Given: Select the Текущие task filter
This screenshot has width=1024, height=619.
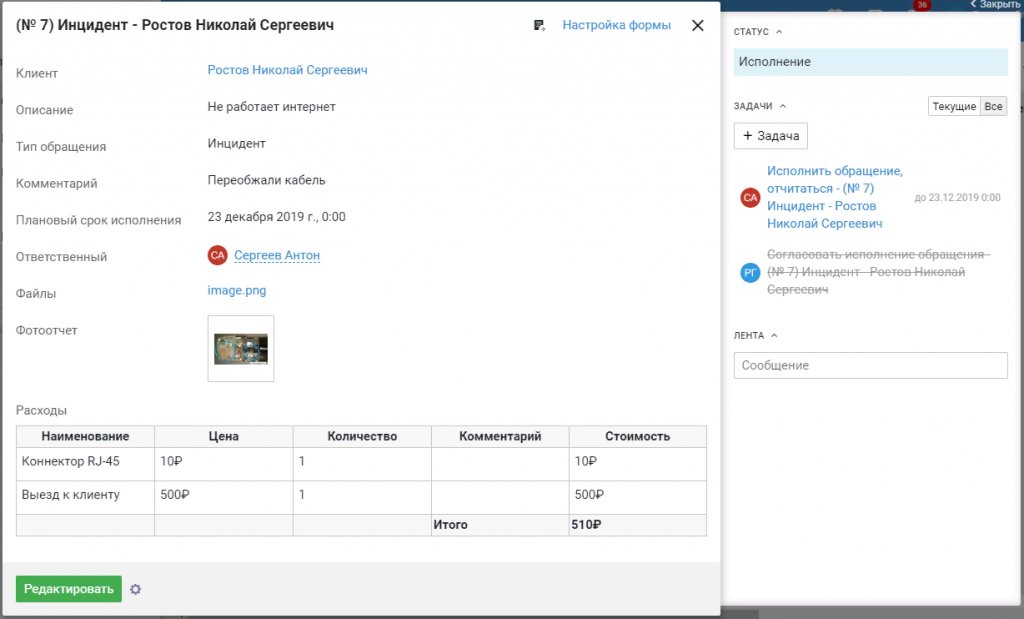Looking at the screenshot, I should pyautogui.click(x=953, y=105).
